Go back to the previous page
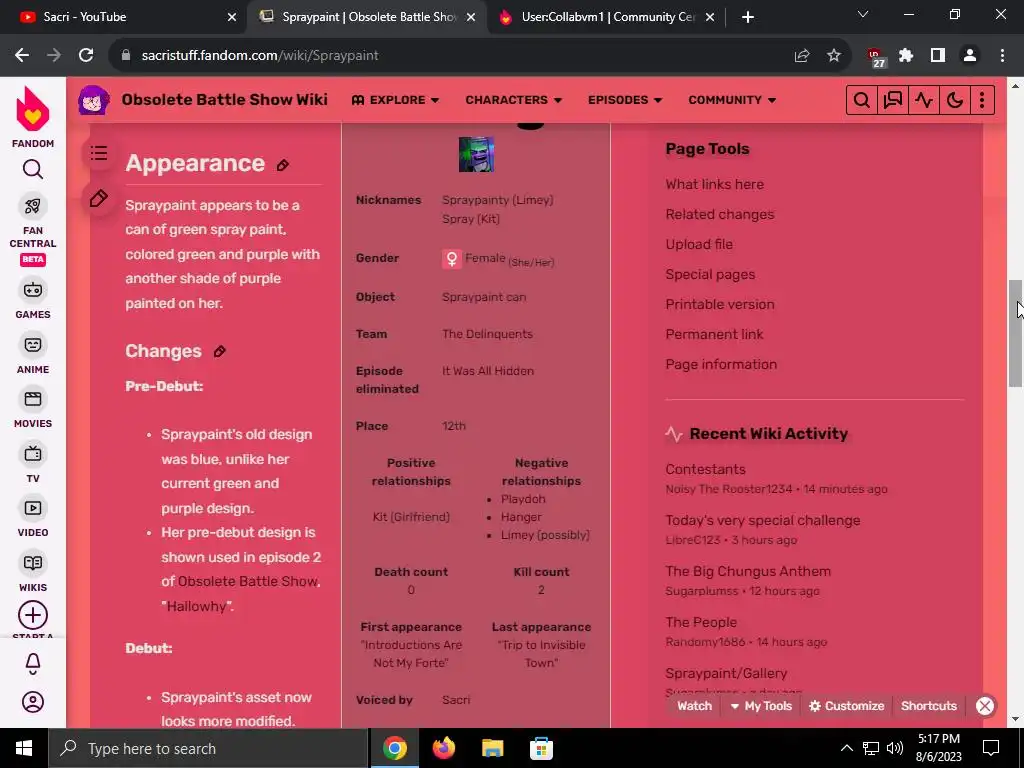Screen dimensions: 1024x768 [22, 56]
